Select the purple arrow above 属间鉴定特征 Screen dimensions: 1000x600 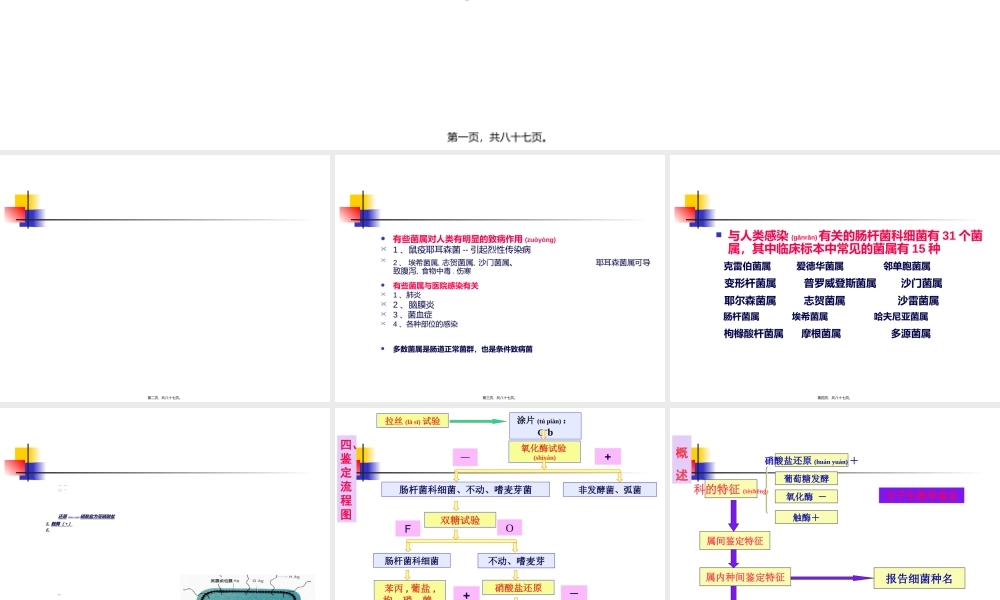[x=734, y=513]
